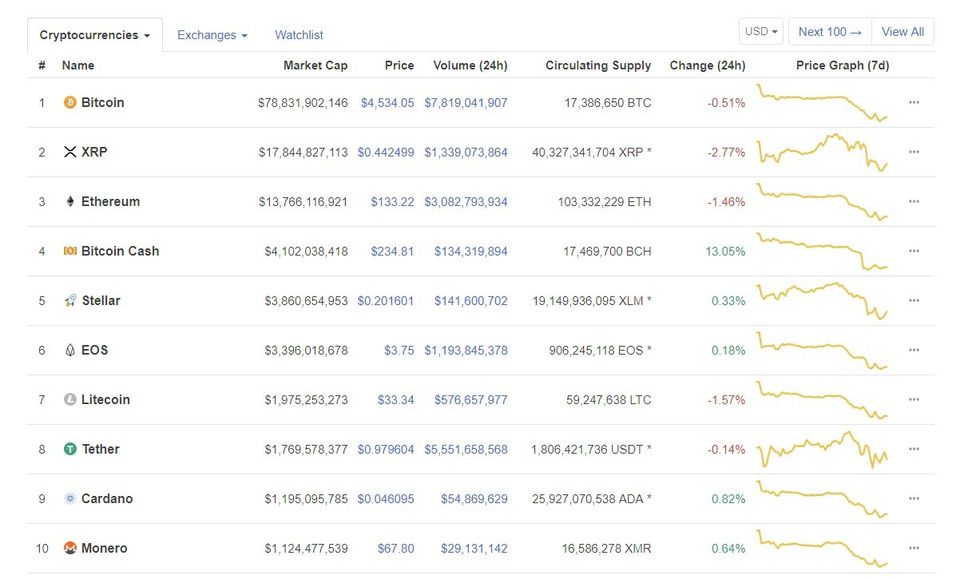Open the three-dot menu for Bitcoin

click(x=913, y=103)
